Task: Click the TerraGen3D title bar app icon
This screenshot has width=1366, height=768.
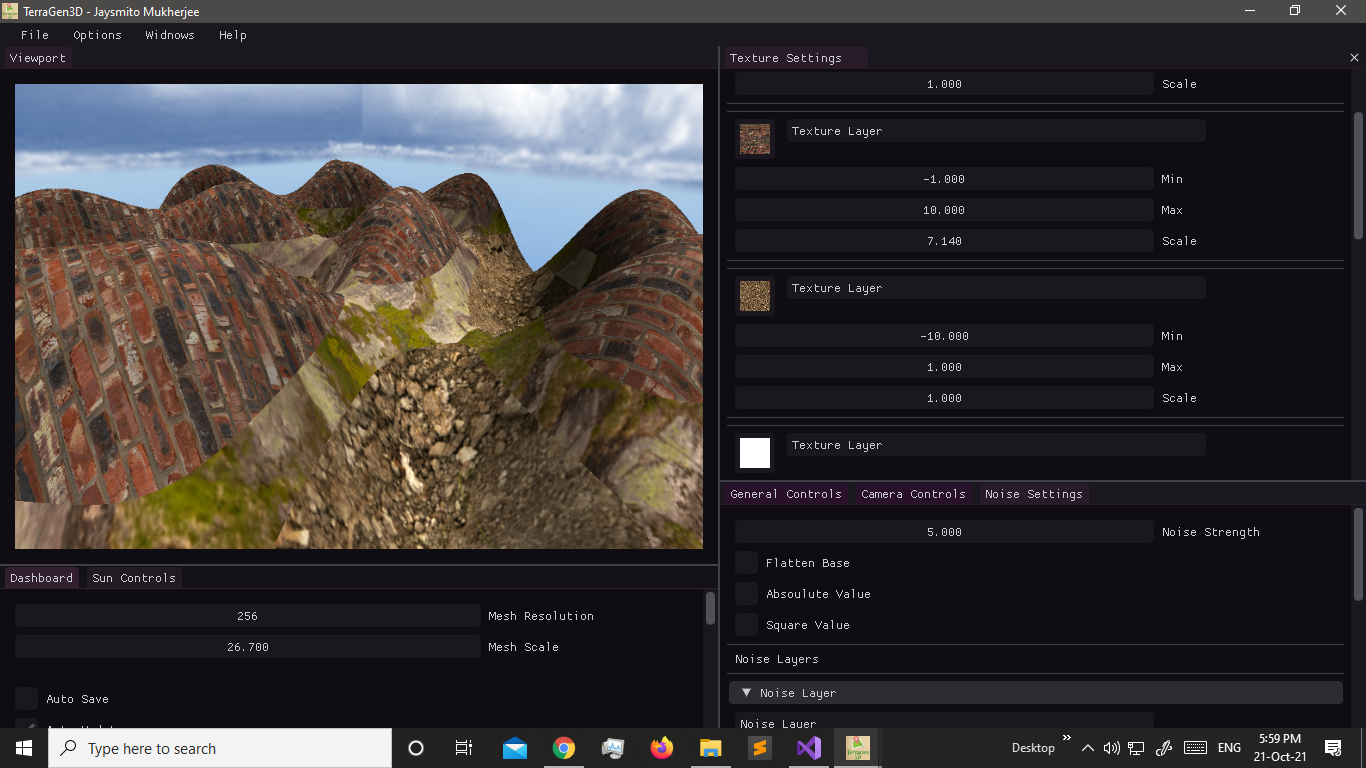Action: (x=11, y=11)
